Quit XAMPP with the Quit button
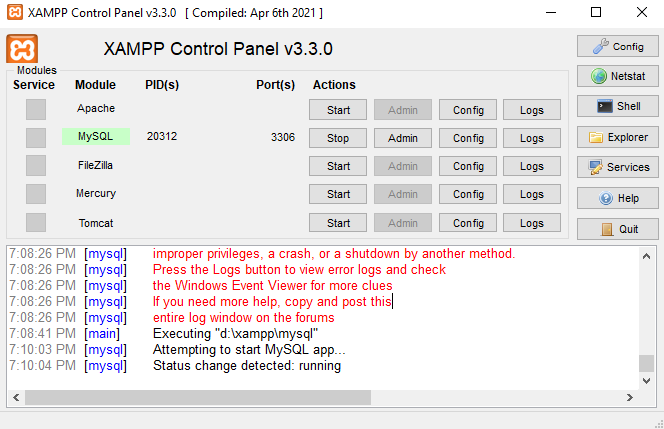This screenshot has width=664, height=429. pos(617,228)
